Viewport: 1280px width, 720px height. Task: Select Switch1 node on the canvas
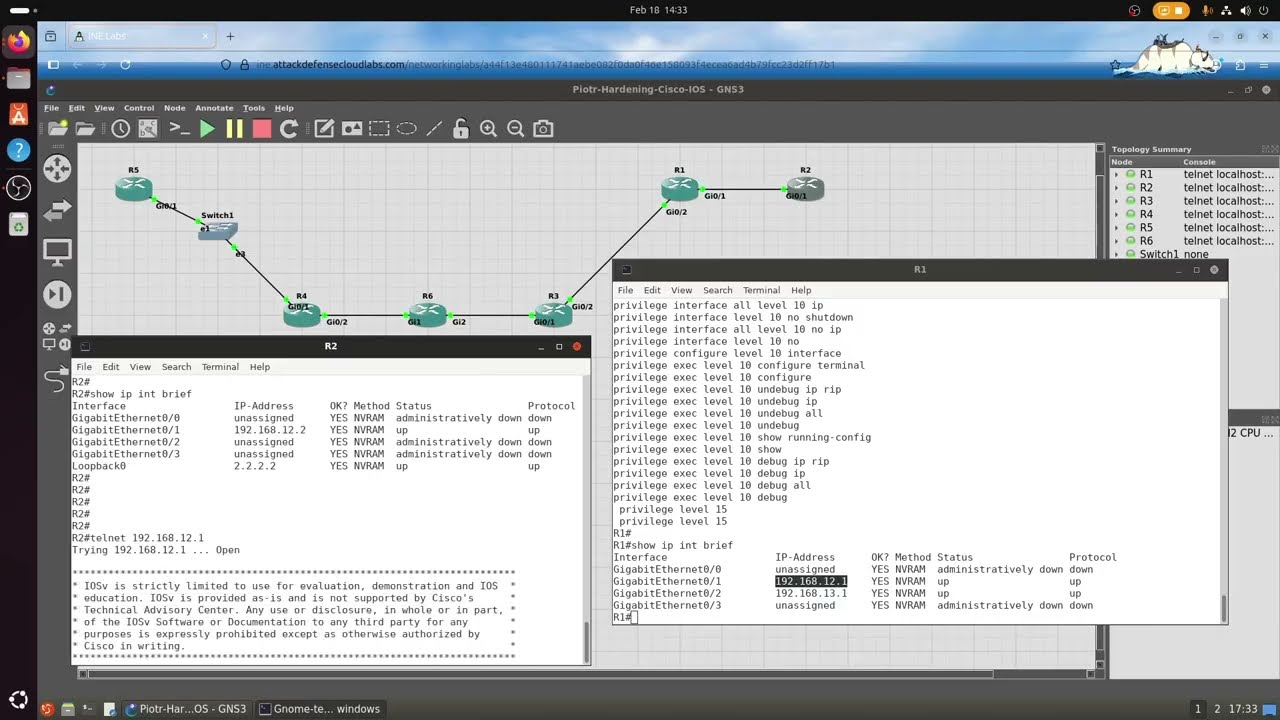click(x=217, y=231)
